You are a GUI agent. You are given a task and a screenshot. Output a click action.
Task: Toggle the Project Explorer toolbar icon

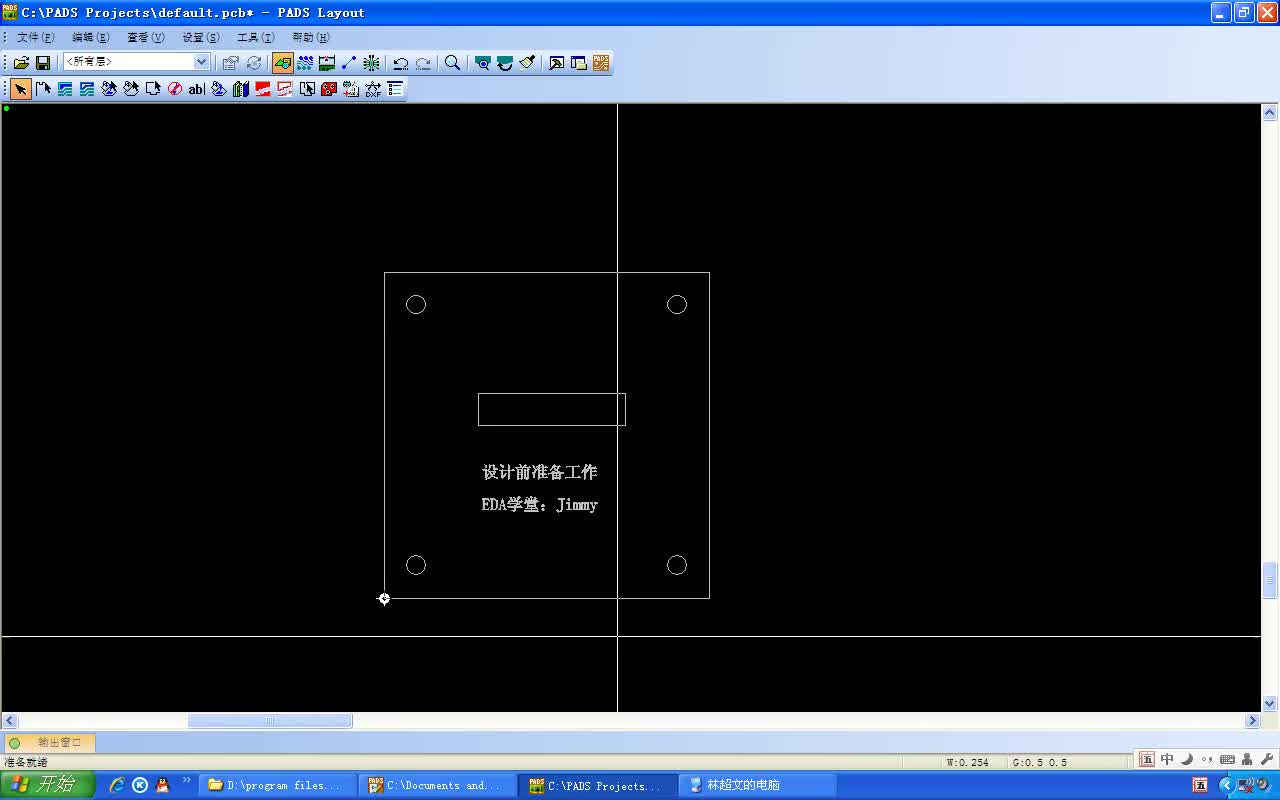[x=579, y=62]
